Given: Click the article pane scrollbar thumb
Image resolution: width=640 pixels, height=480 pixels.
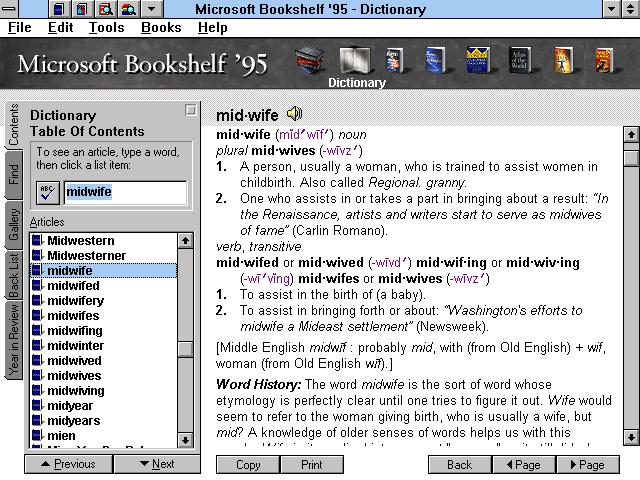Looking at the screenshot, I should (631, 158).
